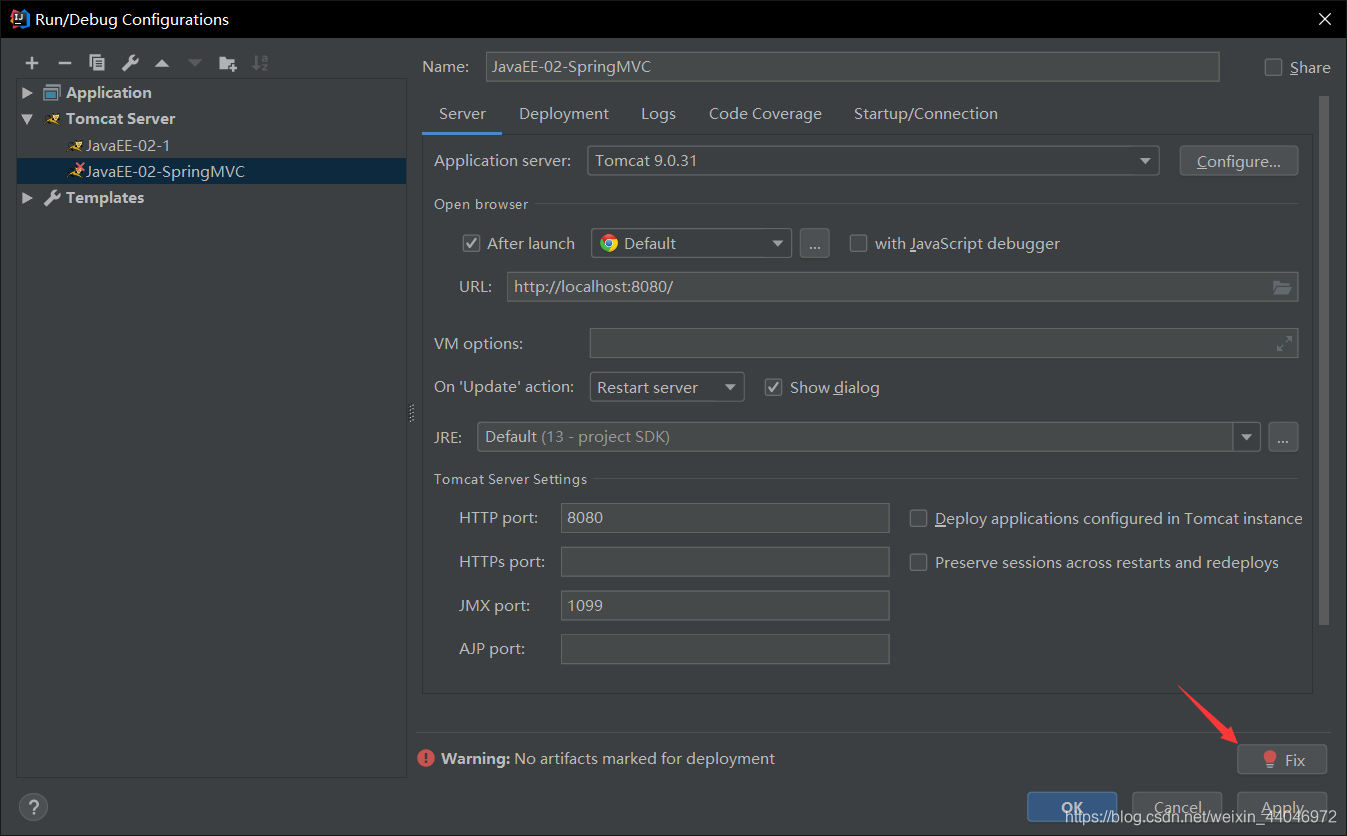The height and width of the screenshot is (836, 1347).
Task: Click the Apply button
Action: 1282,807
